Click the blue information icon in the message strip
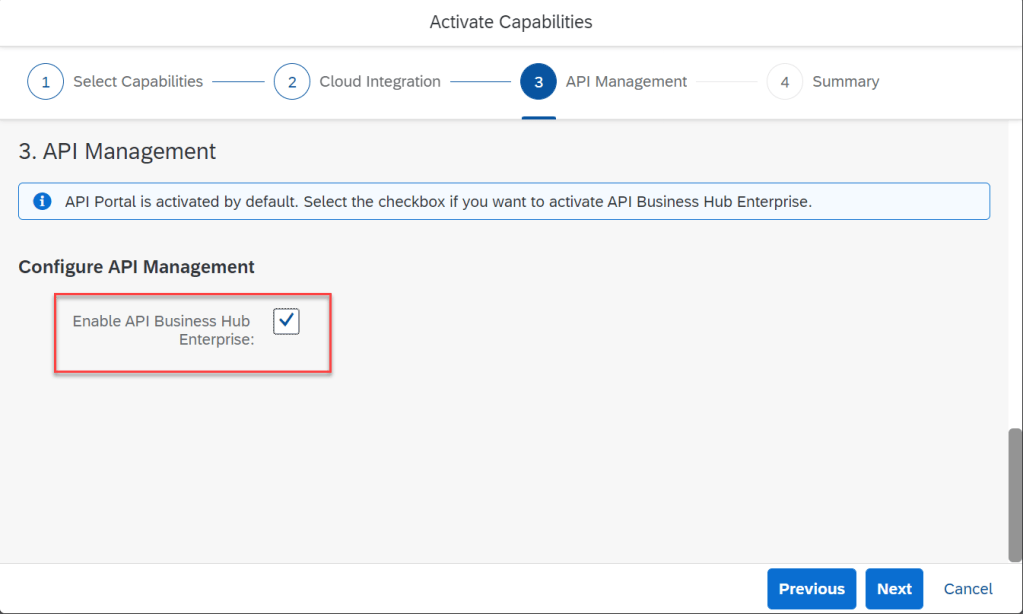This screenshot has width=1023, height=614. [x=42, y=201]
